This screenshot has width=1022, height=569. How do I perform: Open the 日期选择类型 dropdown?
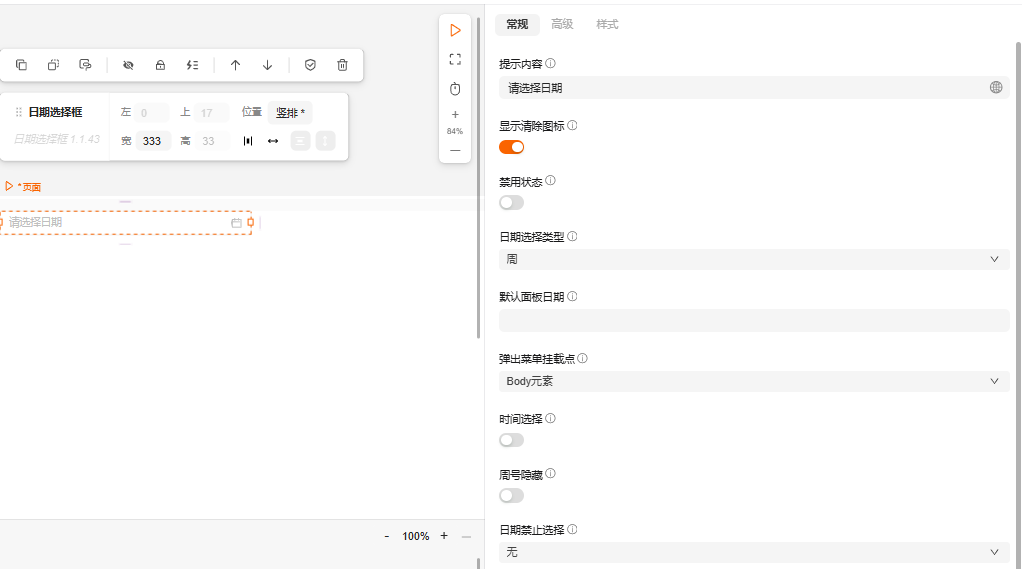(x=753, y=259)
